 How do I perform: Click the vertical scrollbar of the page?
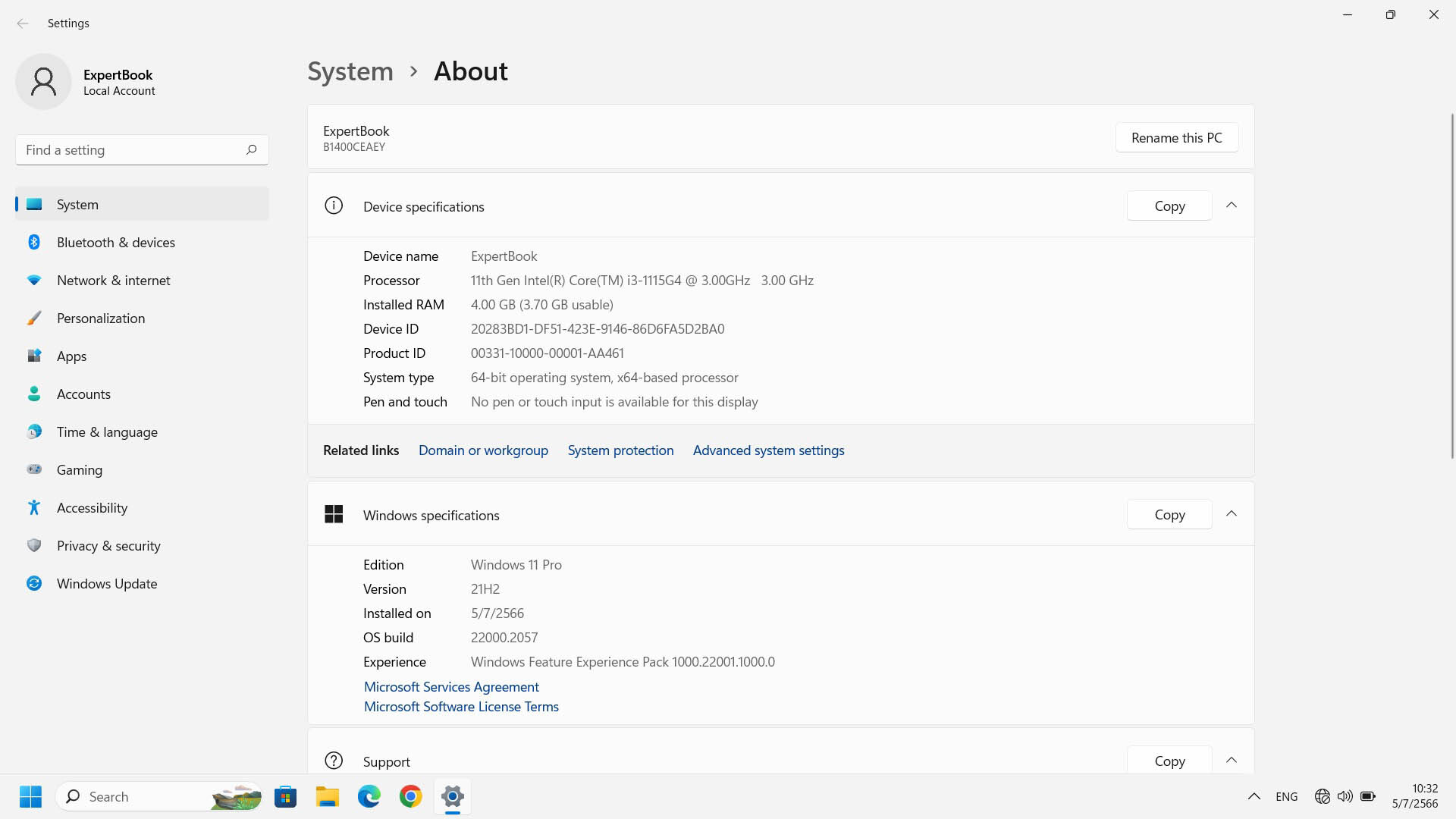1452,285
